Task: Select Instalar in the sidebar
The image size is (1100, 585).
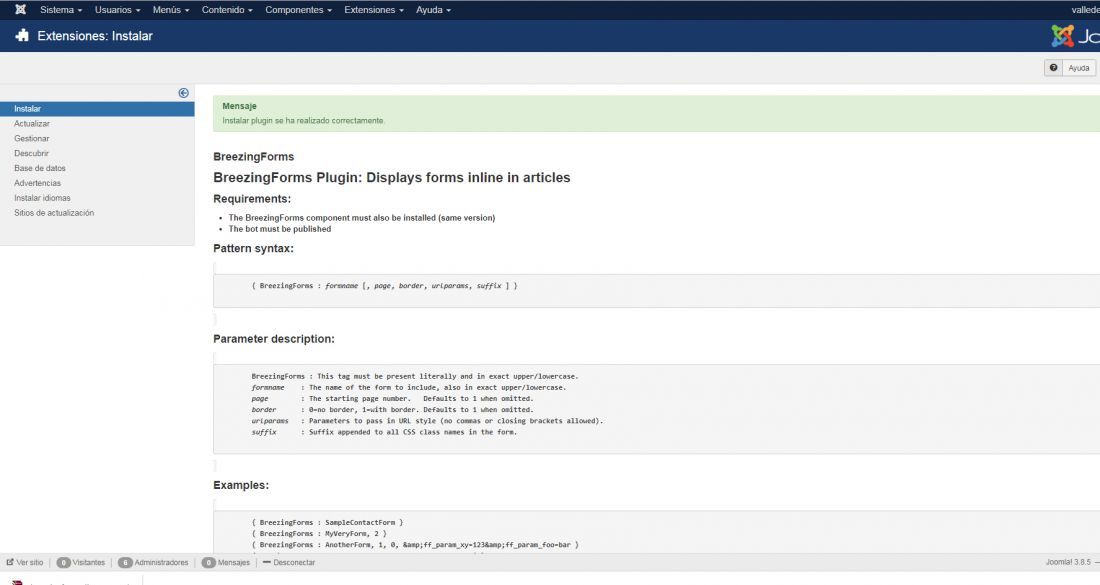Action: [97, 109]
